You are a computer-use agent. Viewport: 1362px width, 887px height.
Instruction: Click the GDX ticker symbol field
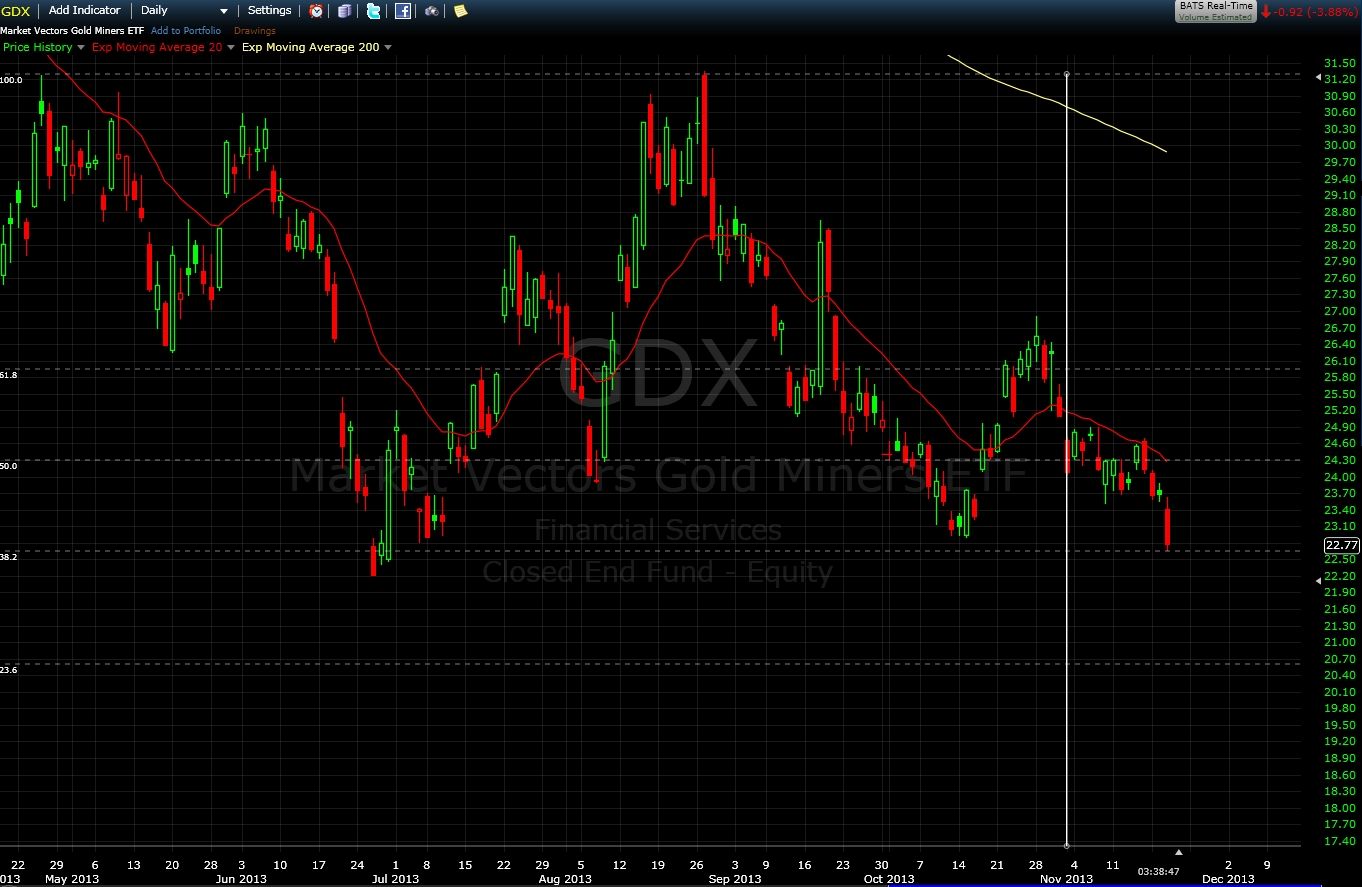(16, 11)
